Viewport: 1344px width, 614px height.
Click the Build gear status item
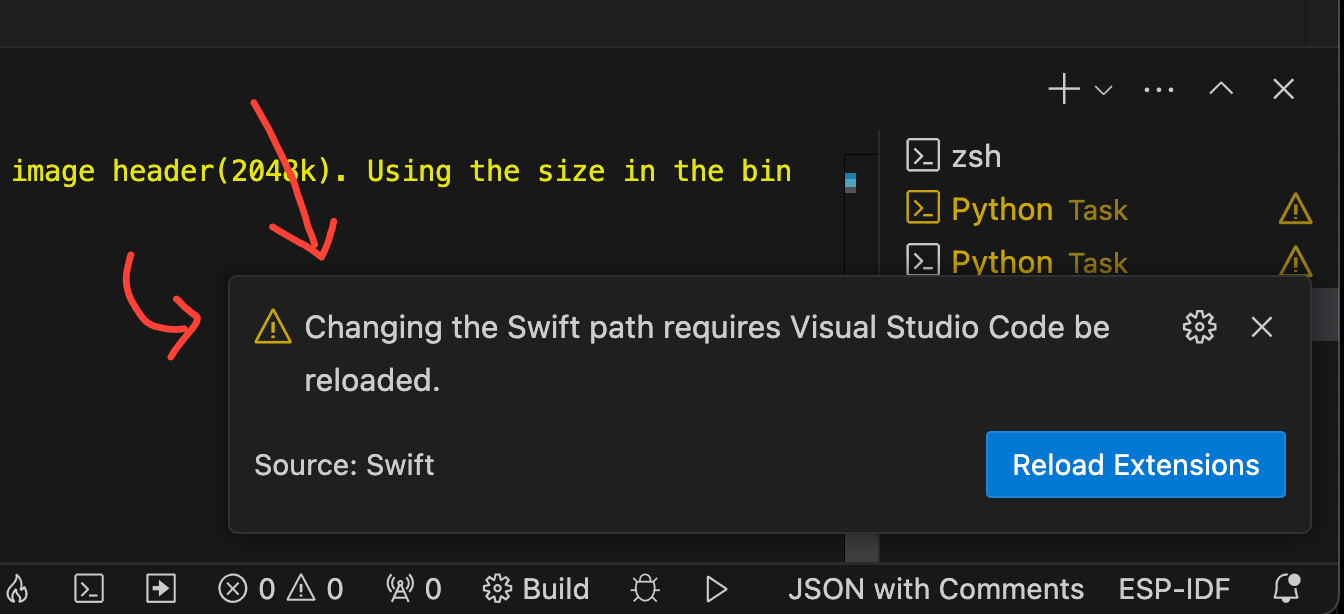point(536,589)
